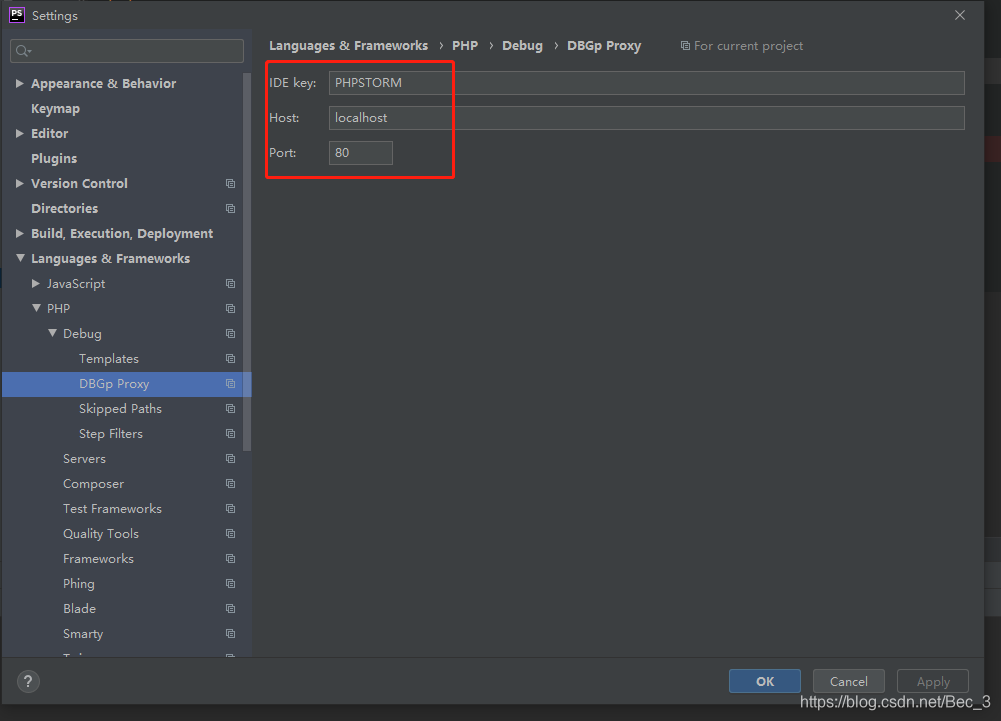Focus the settings search field

coord(127,51)
